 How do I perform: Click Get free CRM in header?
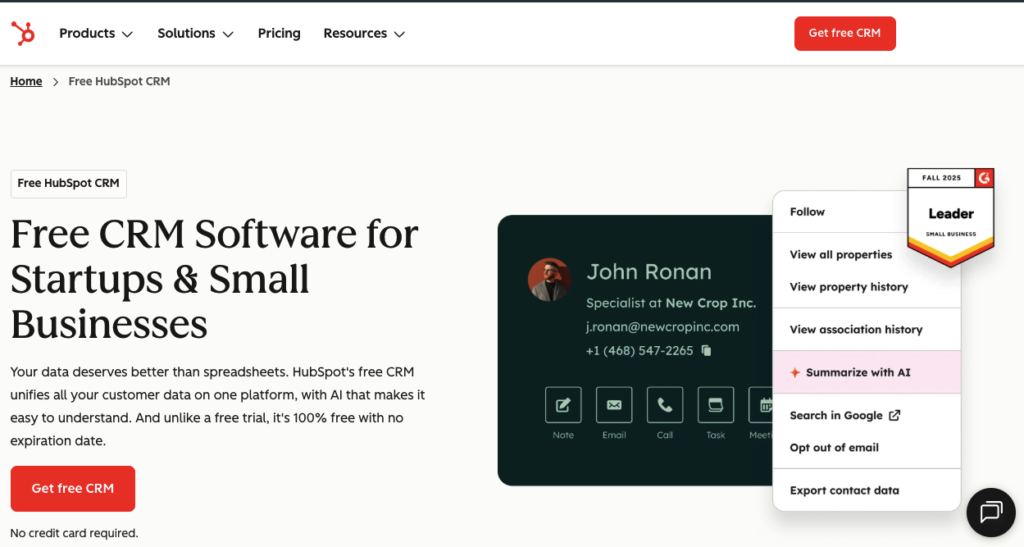[x=844, y=33]
